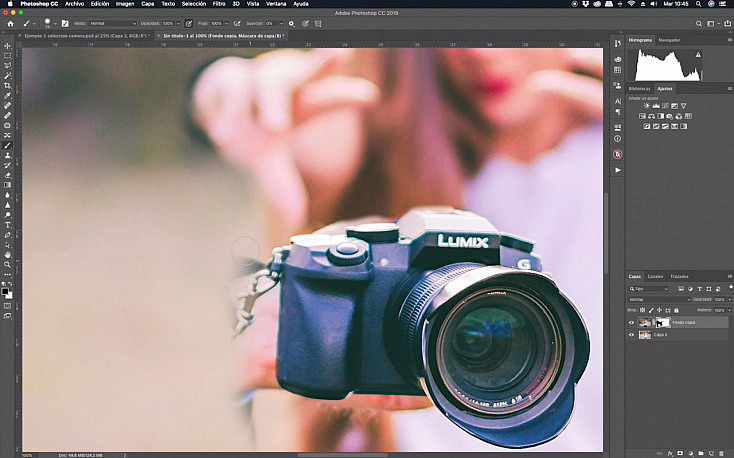
Task: Select the Capa 0 layer thumbnail
Action: [645, 335]
